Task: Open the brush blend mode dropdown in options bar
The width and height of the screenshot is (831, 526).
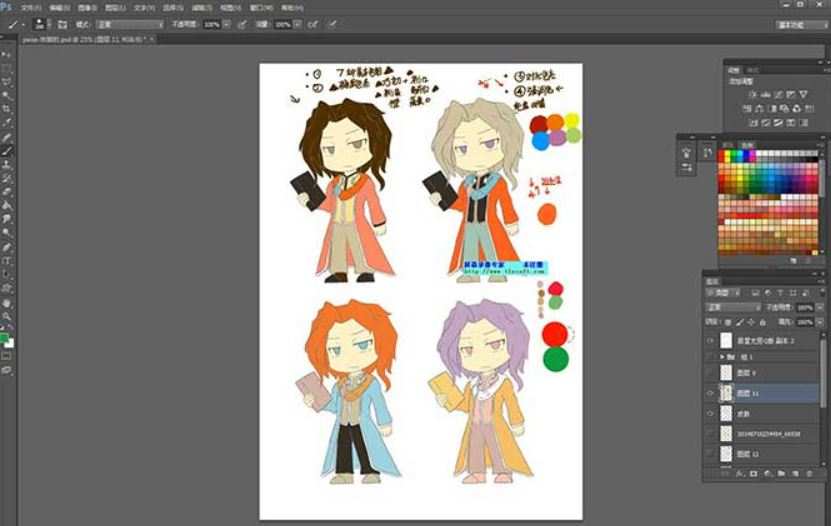Action: coord(132,23)
